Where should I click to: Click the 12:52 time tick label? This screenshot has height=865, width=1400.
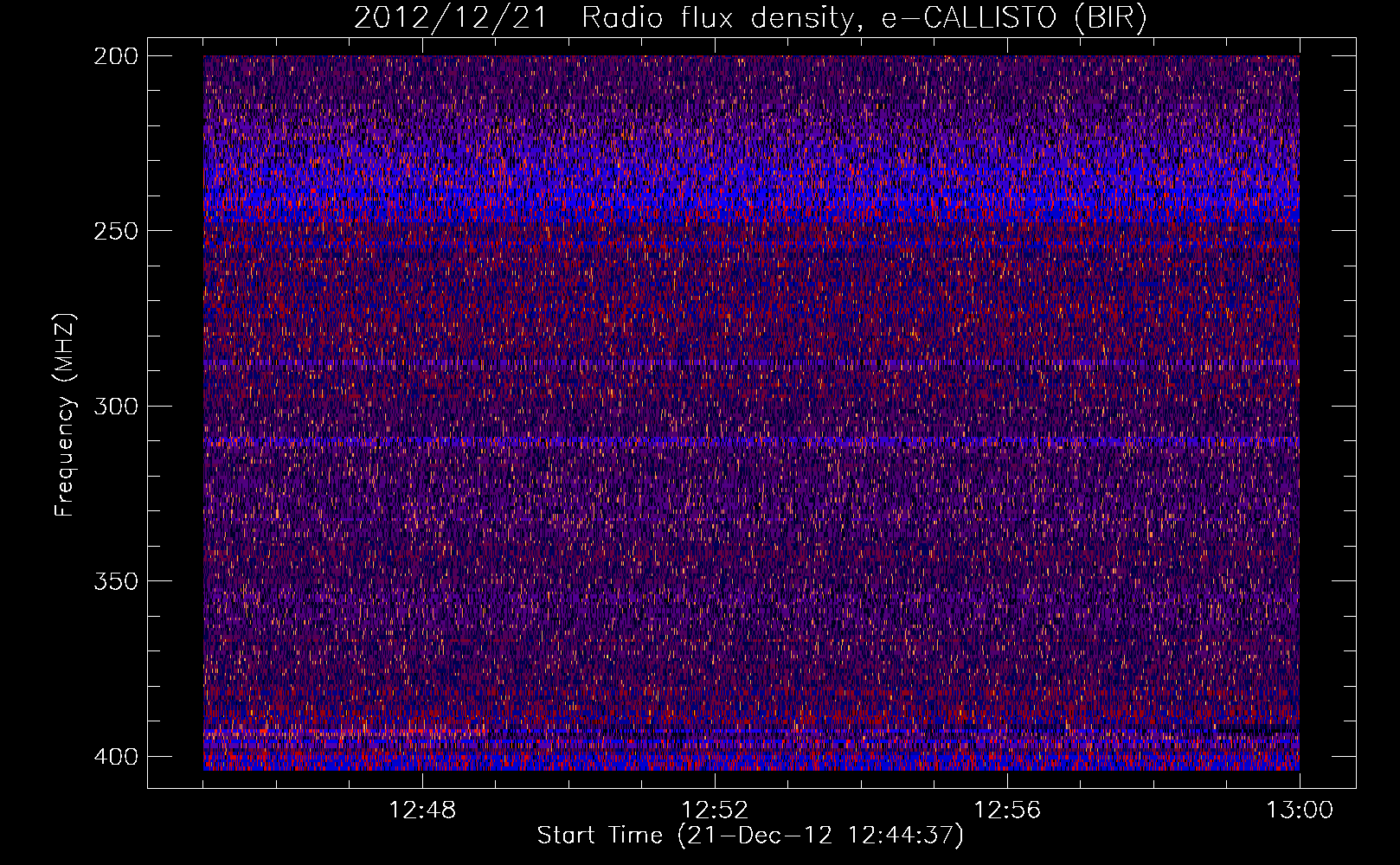click(715, 811)
